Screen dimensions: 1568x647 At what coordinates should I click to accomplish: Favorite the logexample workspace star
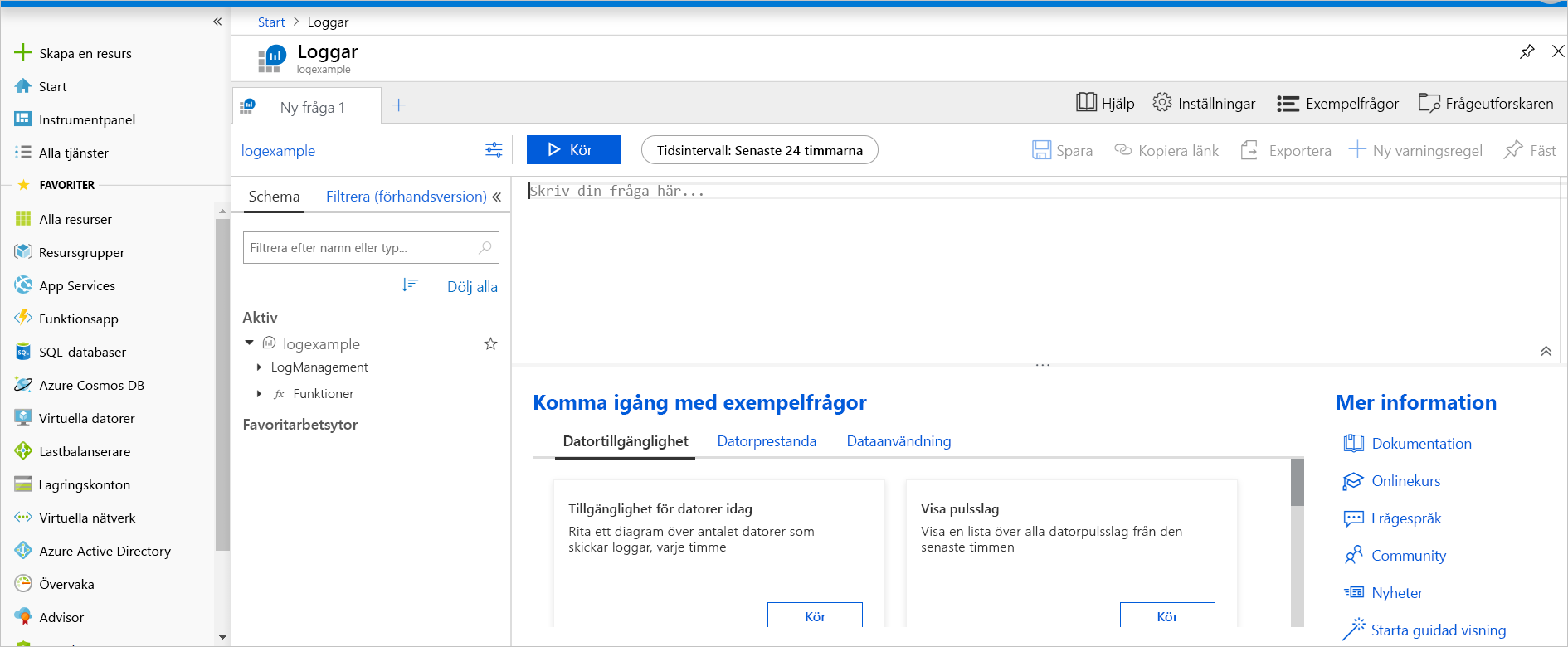click(490, 343)
